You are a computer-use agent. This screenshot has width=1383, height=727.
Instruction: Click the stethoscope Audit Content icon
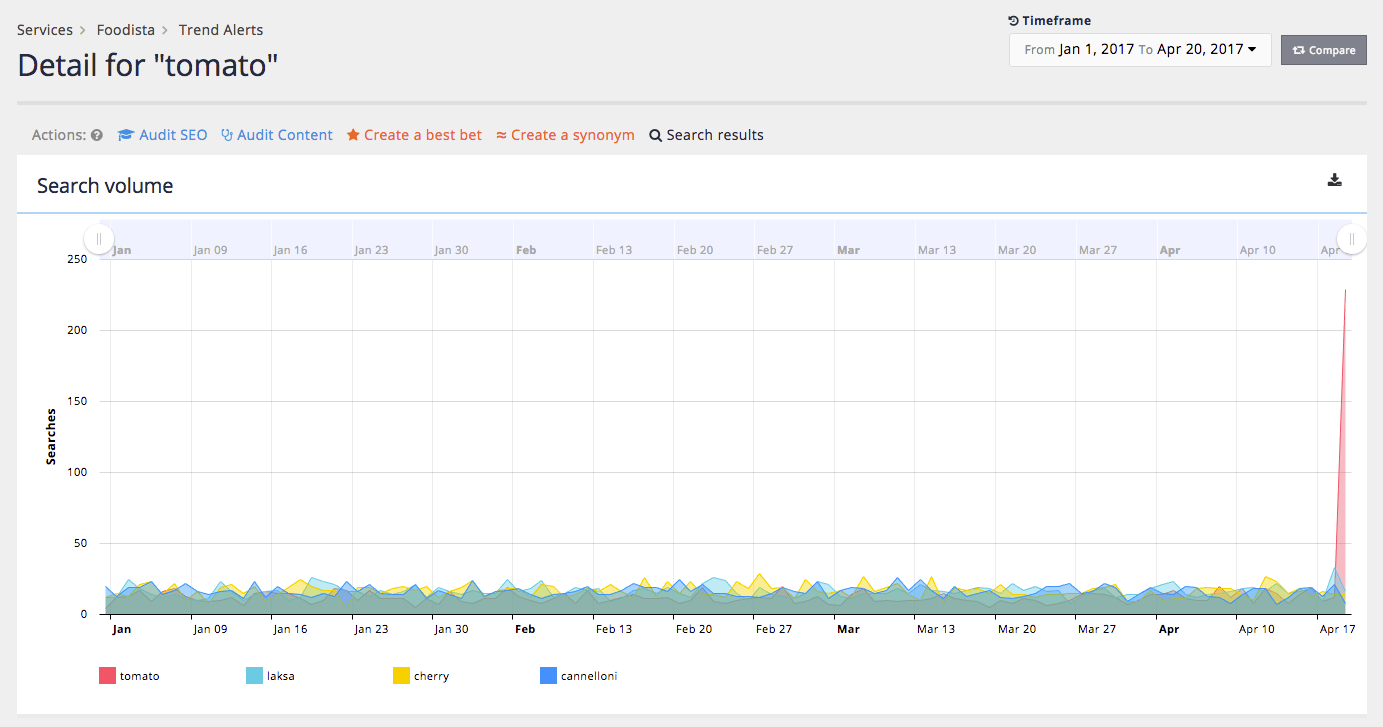(x=227, y=135)
